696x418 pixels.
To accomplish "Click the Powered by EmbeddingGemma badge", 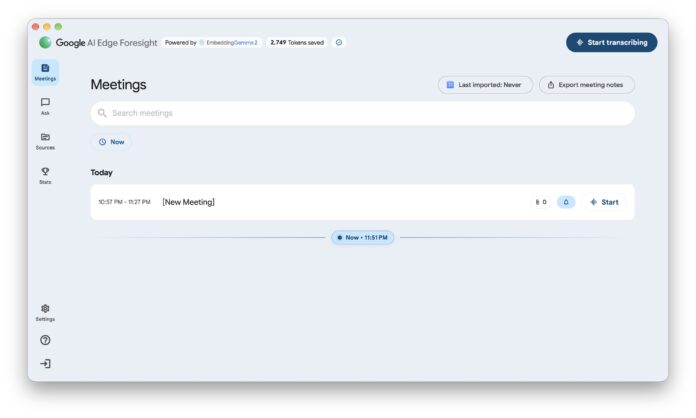I will tap(211, 43).
